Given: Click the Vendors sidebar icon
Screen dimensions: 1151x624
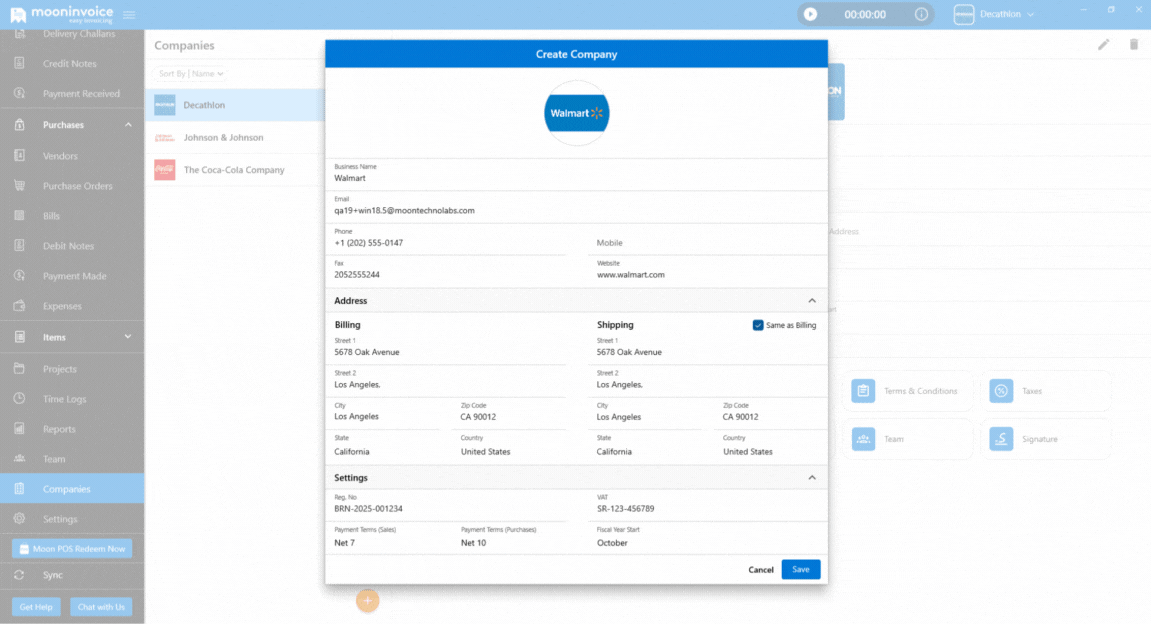Looking at the screenshot, I should click(x=19, y=156).
